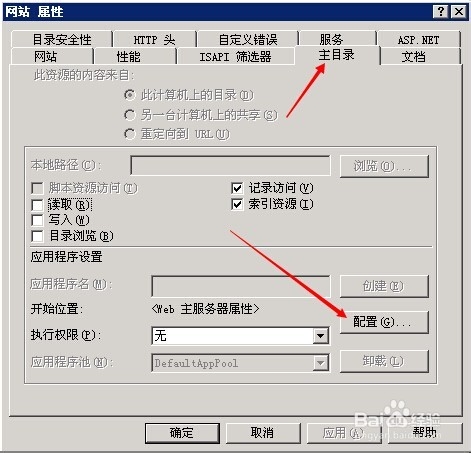The height and width of the screenshot is (453, 471).
Task: Close the 网站 属性 dialog
Action: pos(458,12)
